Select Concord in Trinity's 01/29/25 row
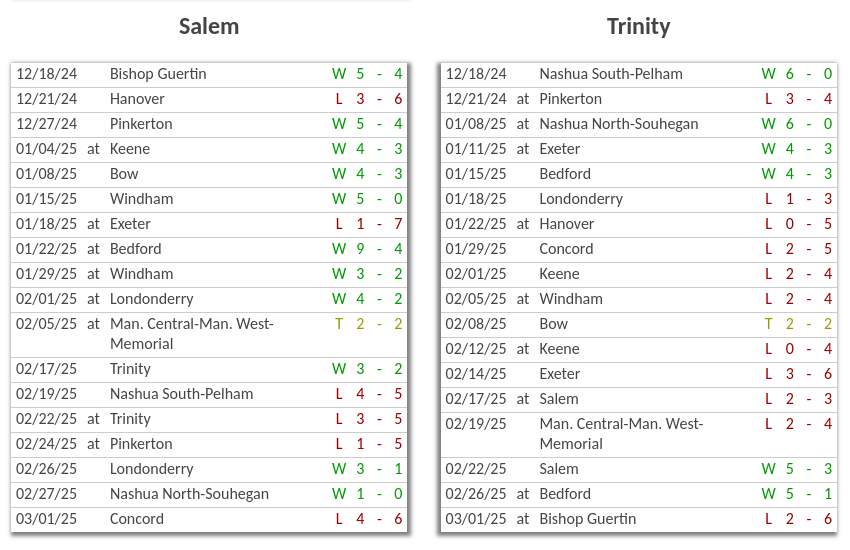850x550 pixels. tap(566, 249)
